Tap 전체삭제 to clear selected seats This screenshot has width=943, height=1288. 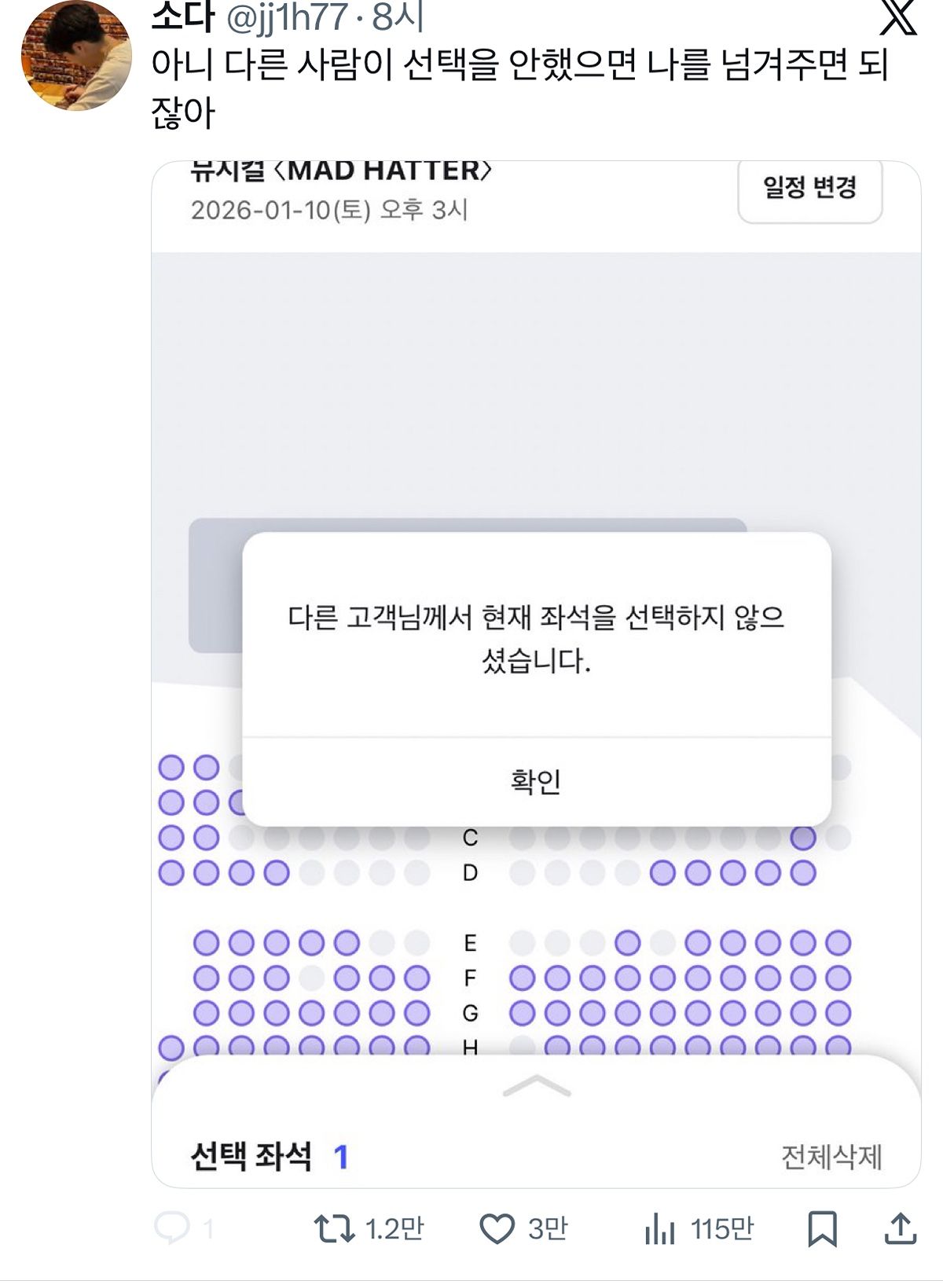(831, 1157)
